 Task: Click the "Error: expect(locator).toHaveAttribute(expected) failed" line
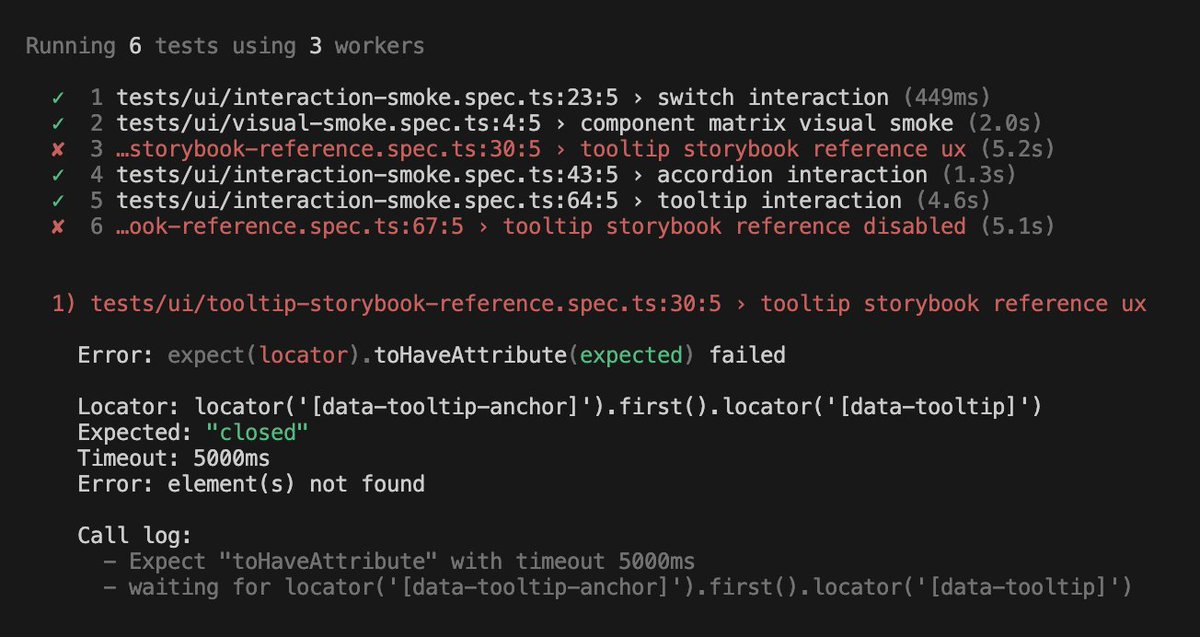click(432, 355)
